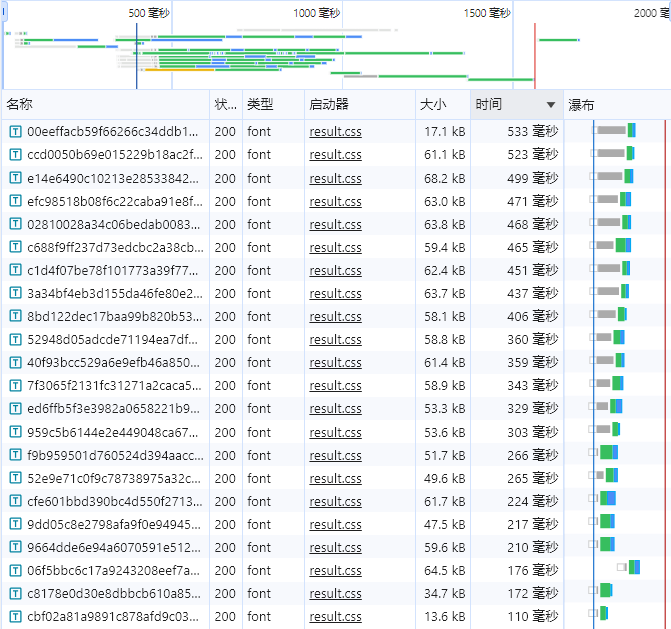Viewport: 671px width, 629px height.
Task: Click font icon beside ccd0050b69e015229b18ac2f row
Action: [15, 155]
